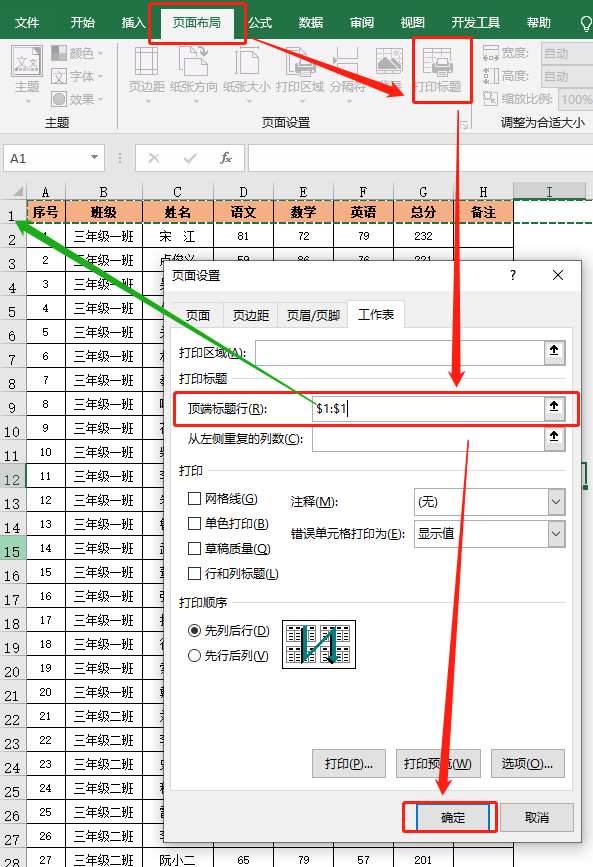The width and height of the screenshot is (593, 867).
Task: Click the 打印区域 print area icon
Action: (300, 61)
